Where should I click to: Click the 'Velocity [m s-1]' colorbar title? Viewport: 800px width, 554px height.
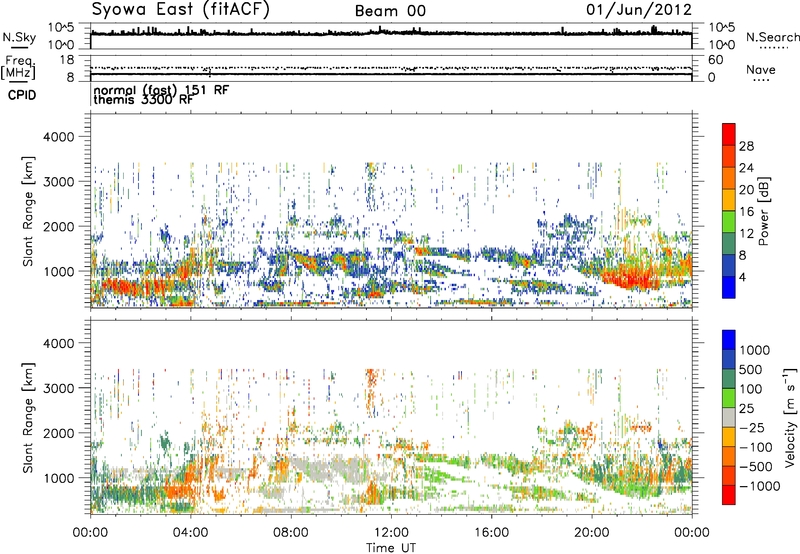click(790, 417)
